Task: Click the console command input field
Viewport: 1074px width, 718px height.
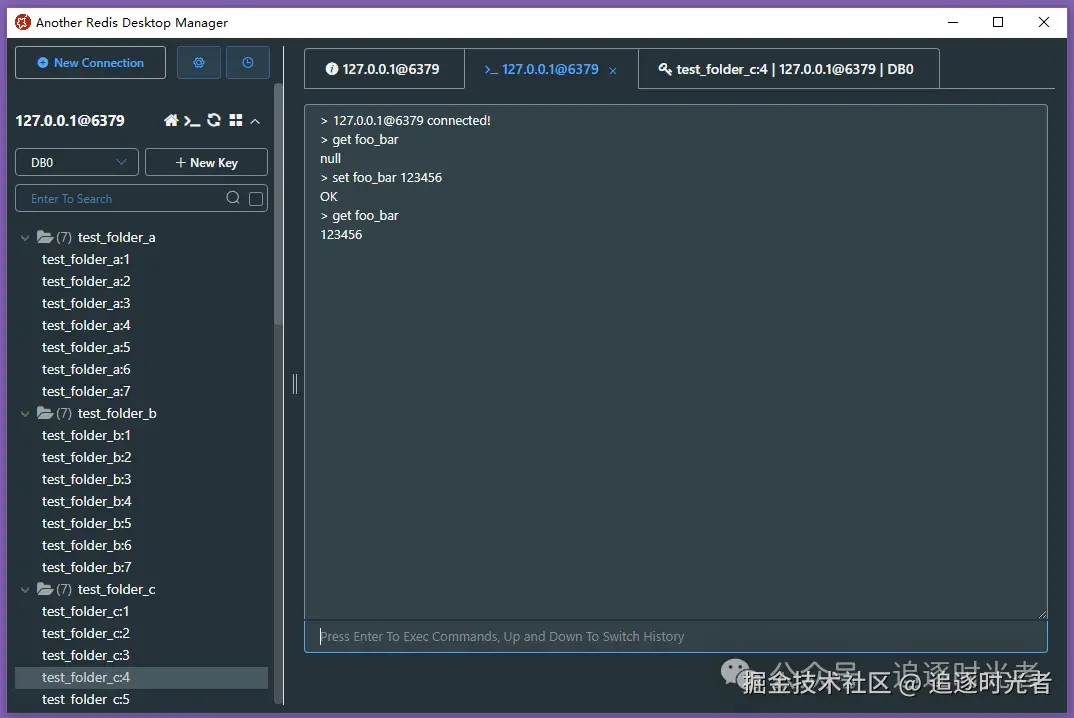Action: pos(675,636)
